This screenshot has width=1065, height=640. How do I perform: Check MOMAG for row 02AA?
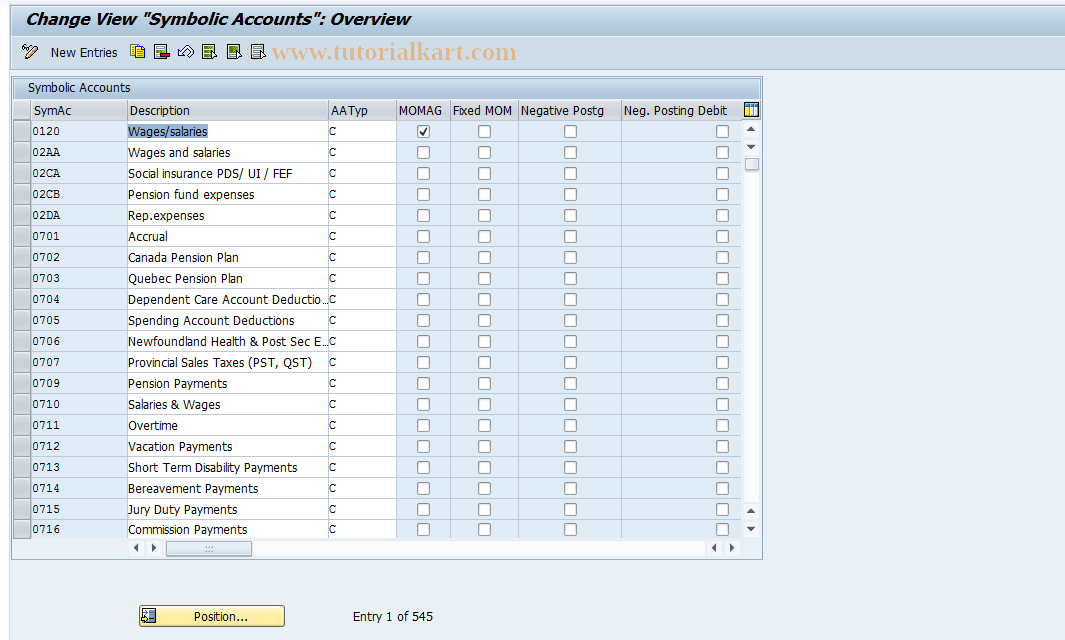pyautogui.click(x=423, y=153)
